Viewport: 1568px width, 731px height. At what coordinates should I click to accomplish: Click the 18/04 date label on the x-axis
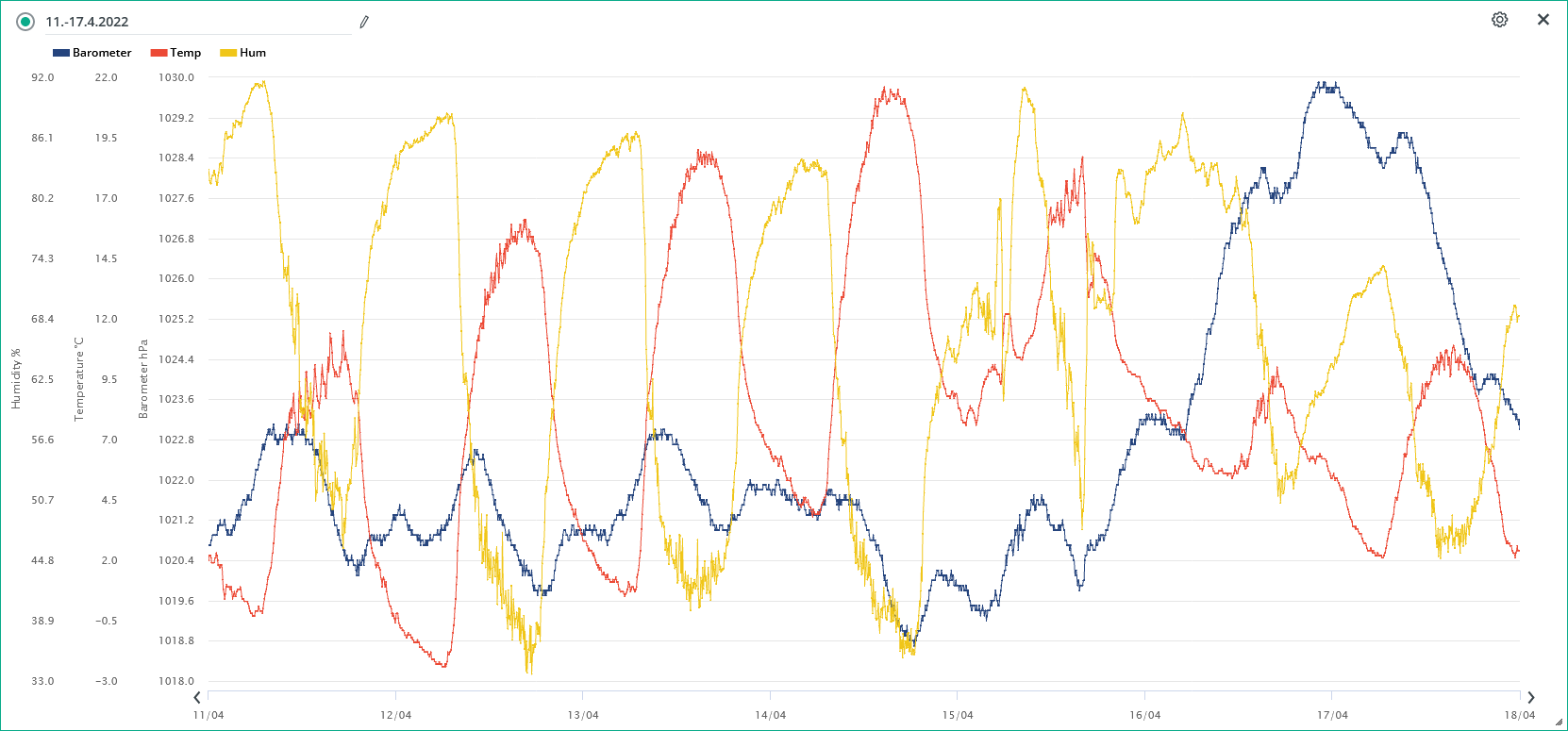1519,715
